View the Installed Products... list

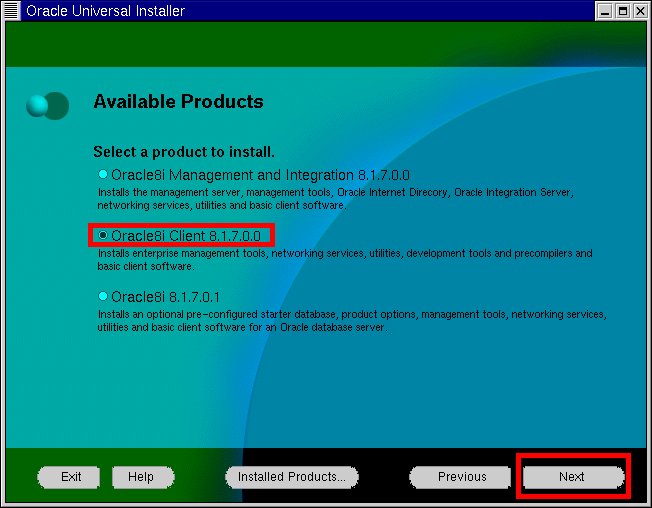point(291,477)
